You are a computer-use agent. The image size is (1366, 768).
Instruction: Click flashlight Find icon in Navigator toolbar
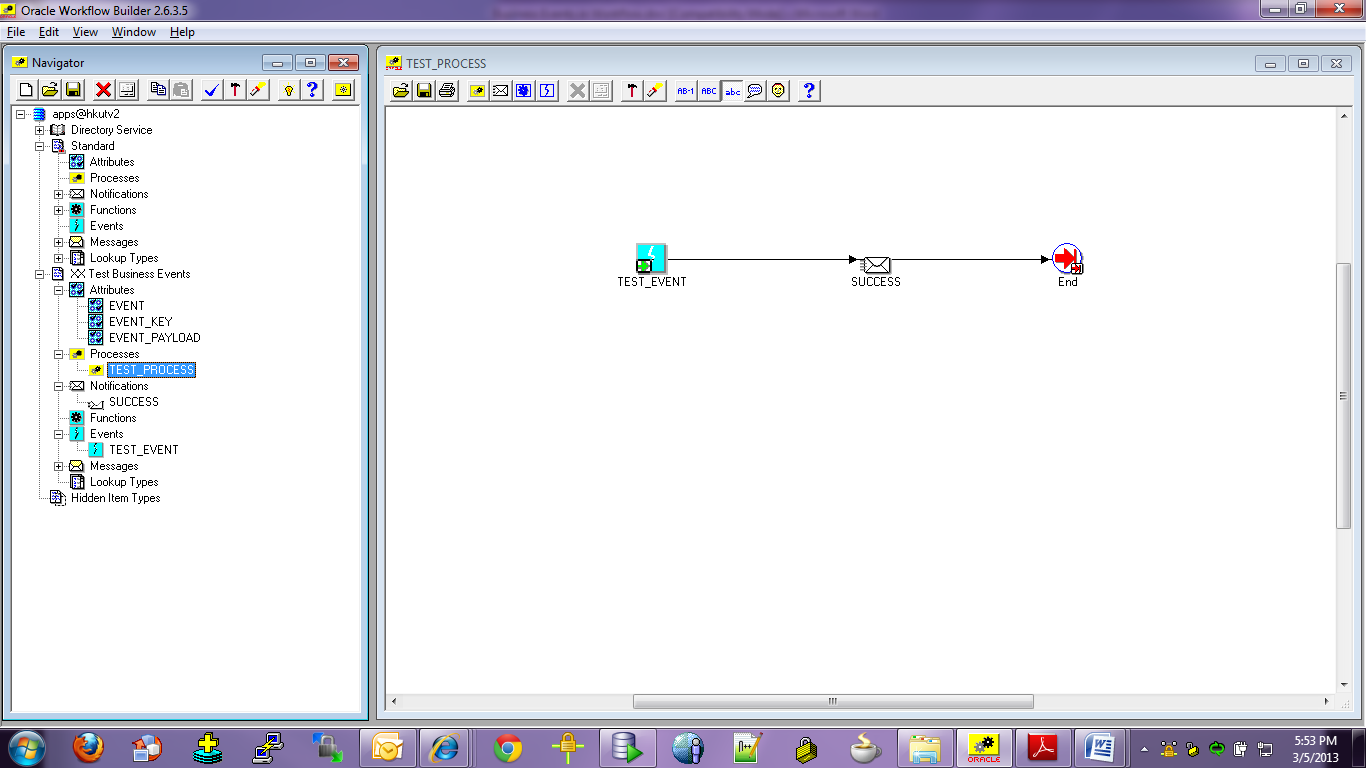(258, 90)
